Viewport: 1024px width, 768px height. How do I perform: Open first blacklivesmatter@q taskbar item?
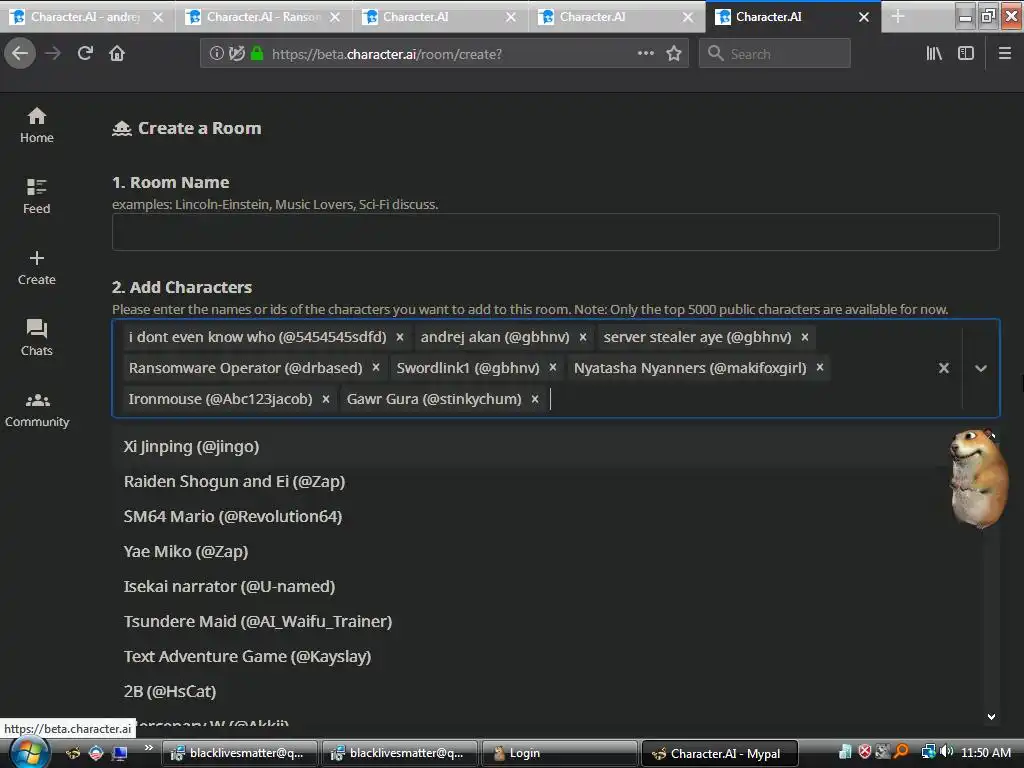point(239,753)
